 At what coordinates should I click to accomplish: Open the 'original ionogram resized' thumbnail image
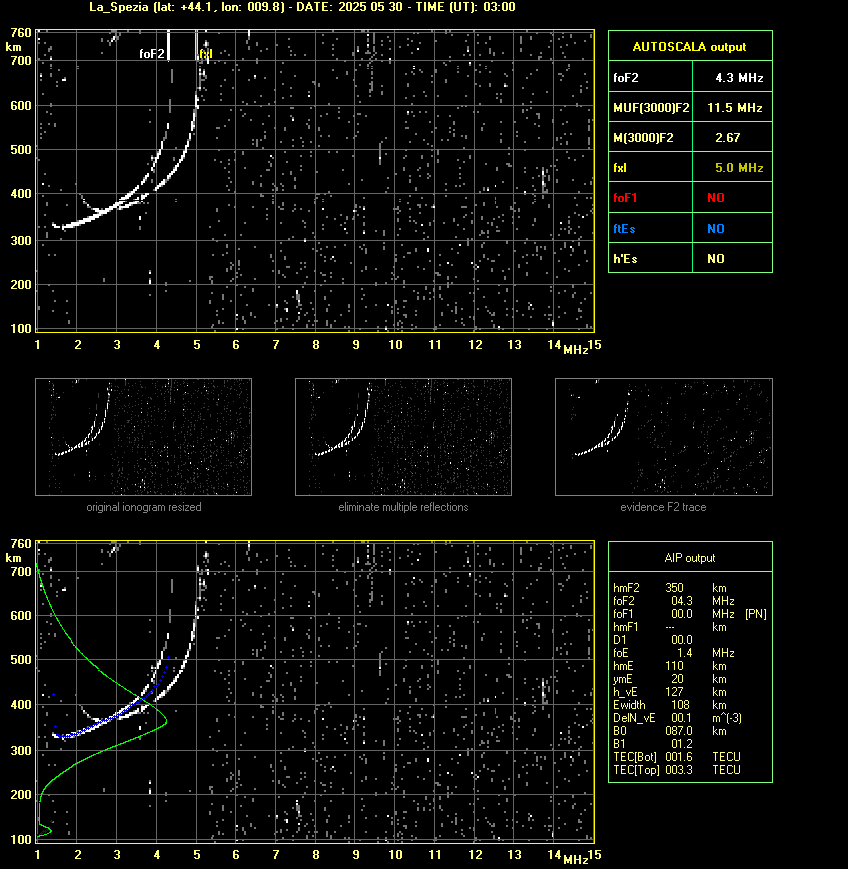coord(144,437)
